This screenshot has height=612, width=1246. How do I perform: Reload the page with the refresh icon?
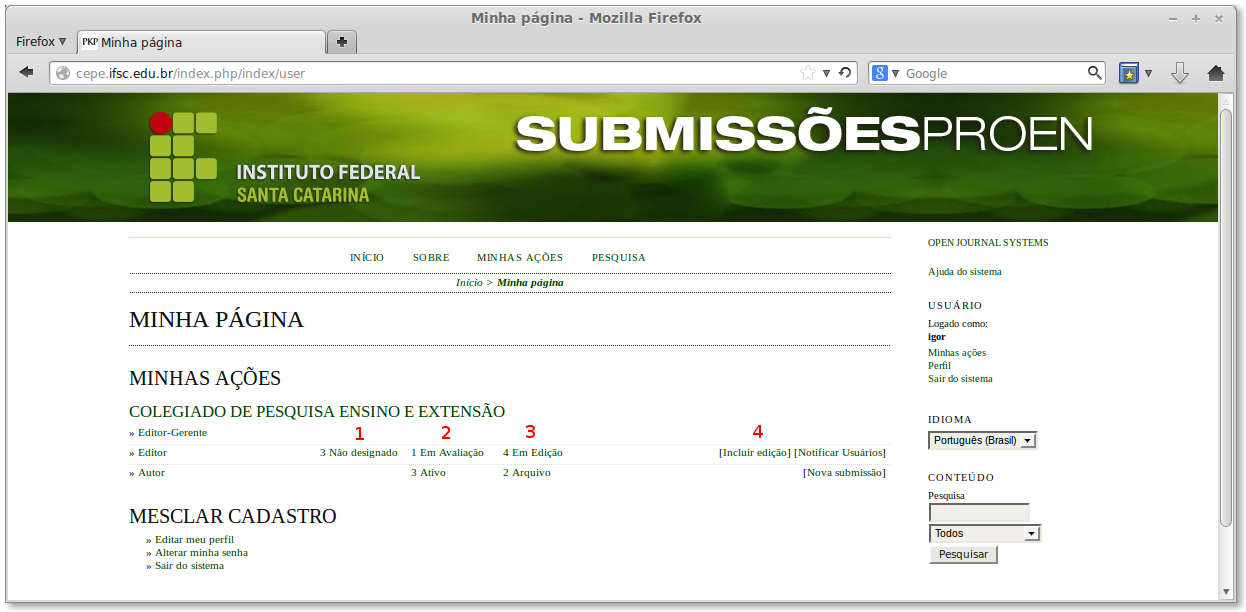843,72
